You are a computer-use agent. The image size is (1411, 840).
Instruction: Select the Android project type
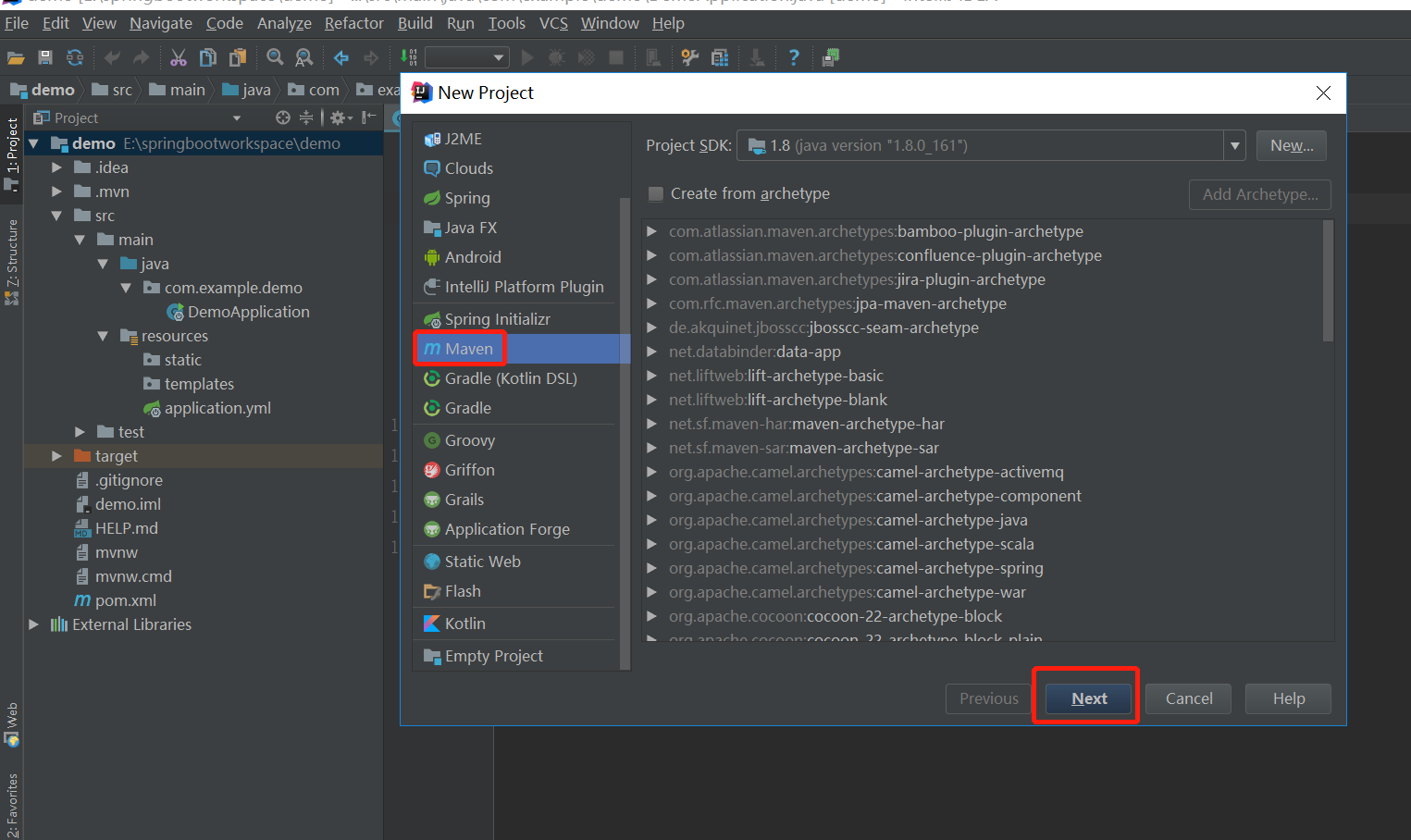pyautogui.click(x=472, y=256)
